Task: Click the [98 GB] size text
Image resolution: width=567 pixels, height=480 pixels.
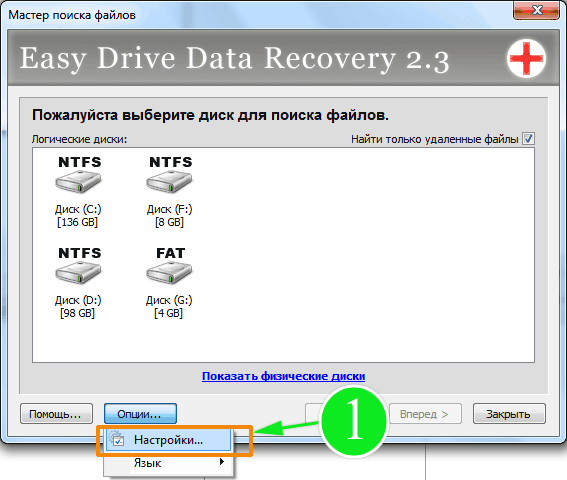Action: point(77,313)
